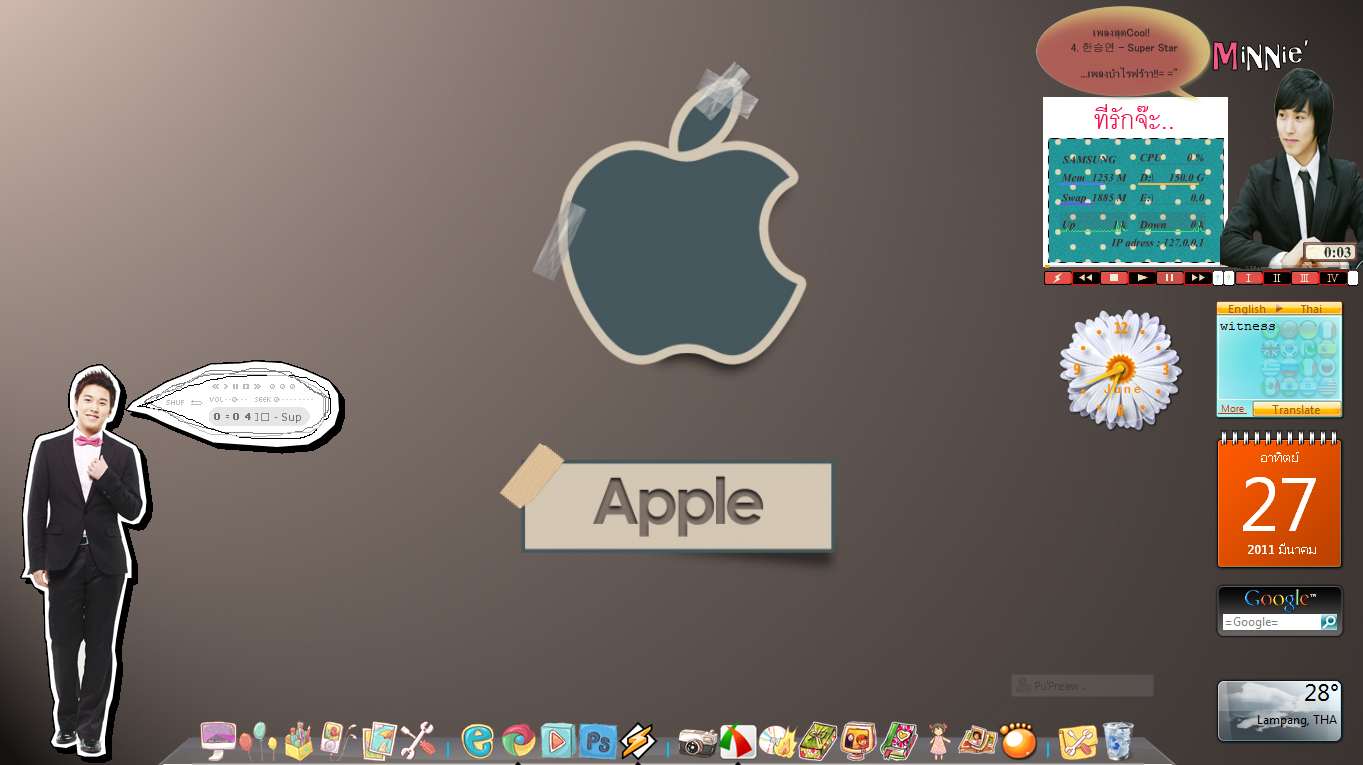The height and width of the screenshot is (765, 1363).
Task: Open the Lampang weather gadget
Action: coord(1279,711)
